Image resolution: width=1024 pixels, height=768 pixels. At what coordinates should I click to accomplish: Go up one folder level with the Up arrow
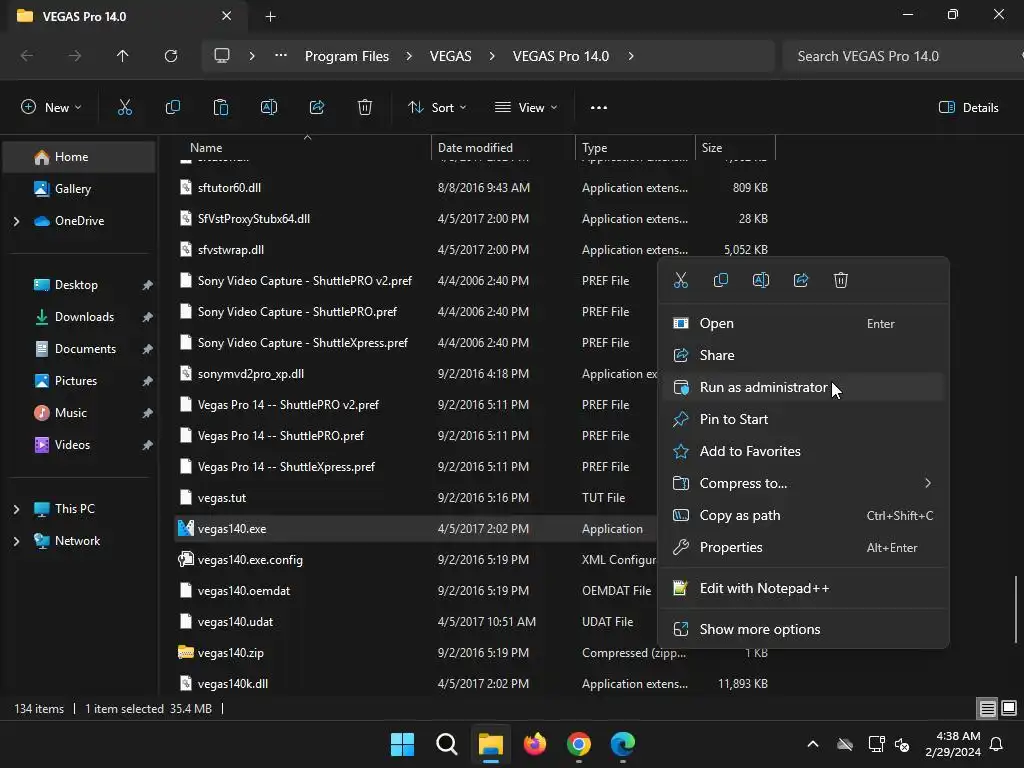pyautogui.click(x=122, y=56)
